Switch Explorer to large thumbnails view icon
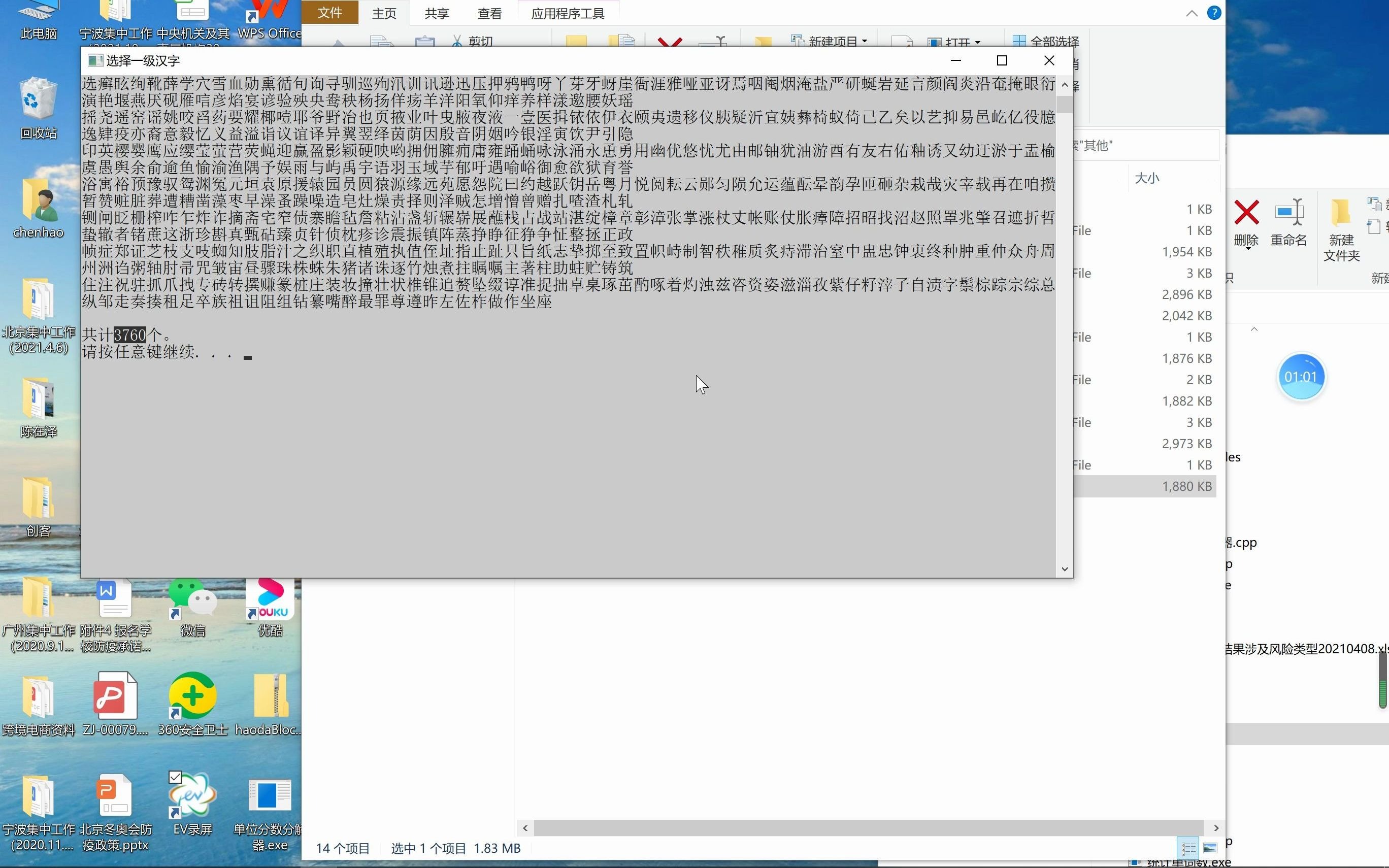The image size is (1389, 868). 1210,848
